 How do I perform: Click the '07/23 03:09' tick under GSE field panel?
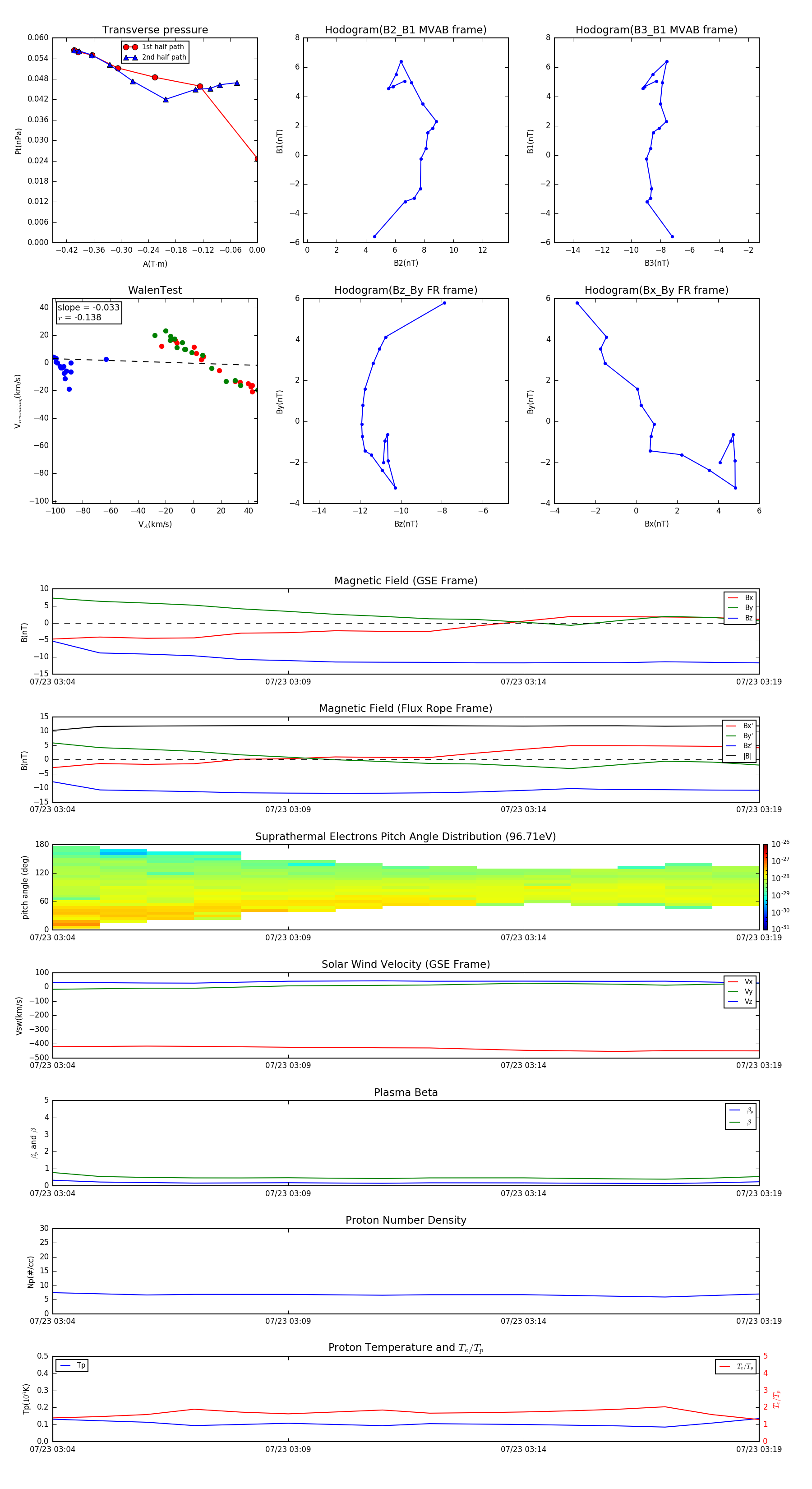288,682
